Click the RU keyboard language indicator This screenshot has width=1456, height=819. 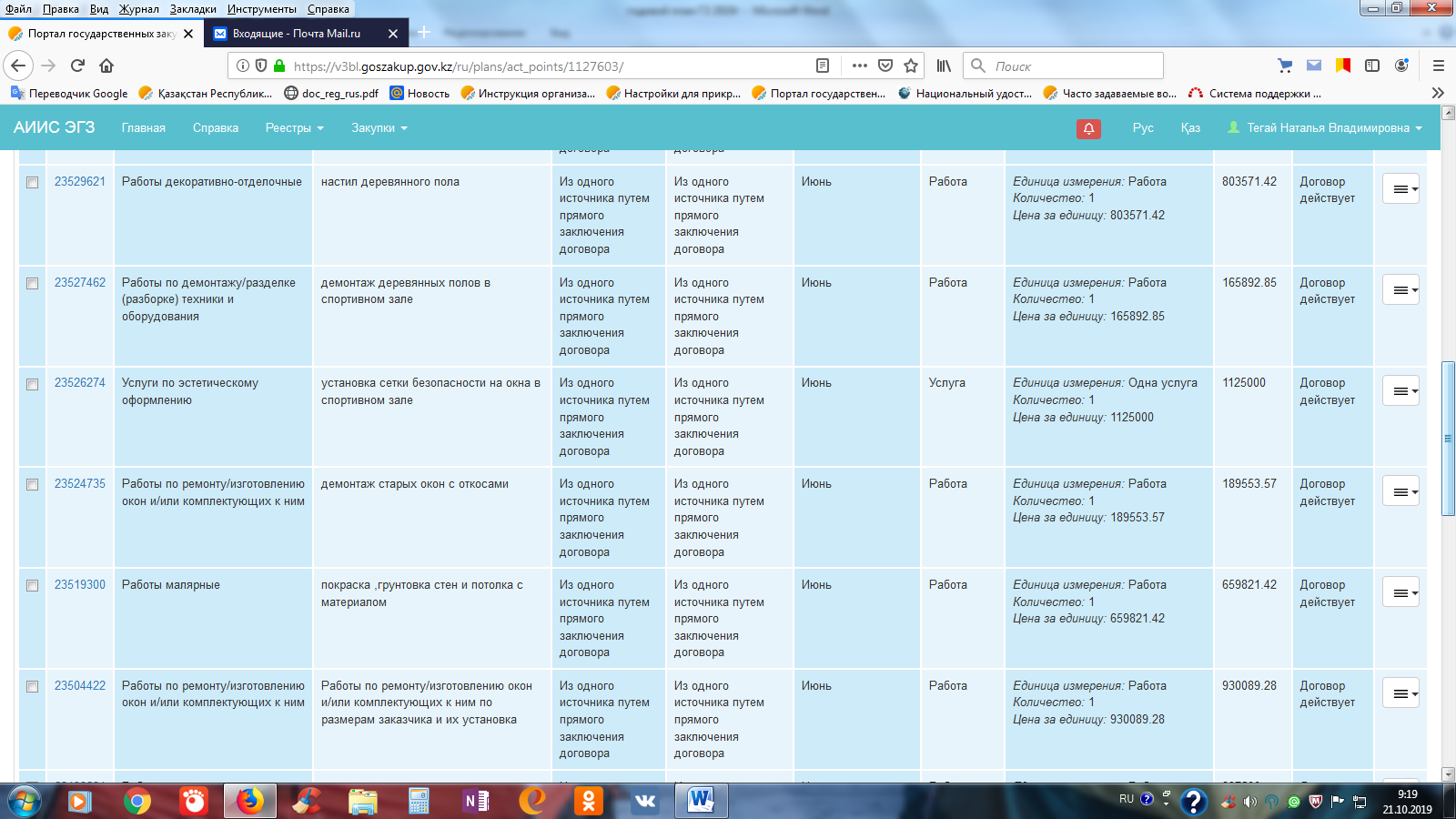(x=1127, y=799)
